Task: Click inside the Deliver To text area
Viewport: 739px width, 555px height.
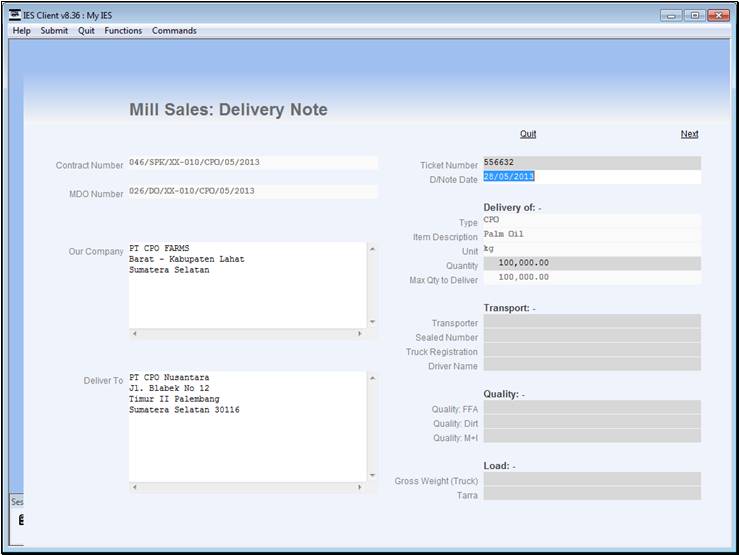Action: click(x=247, y=426)
